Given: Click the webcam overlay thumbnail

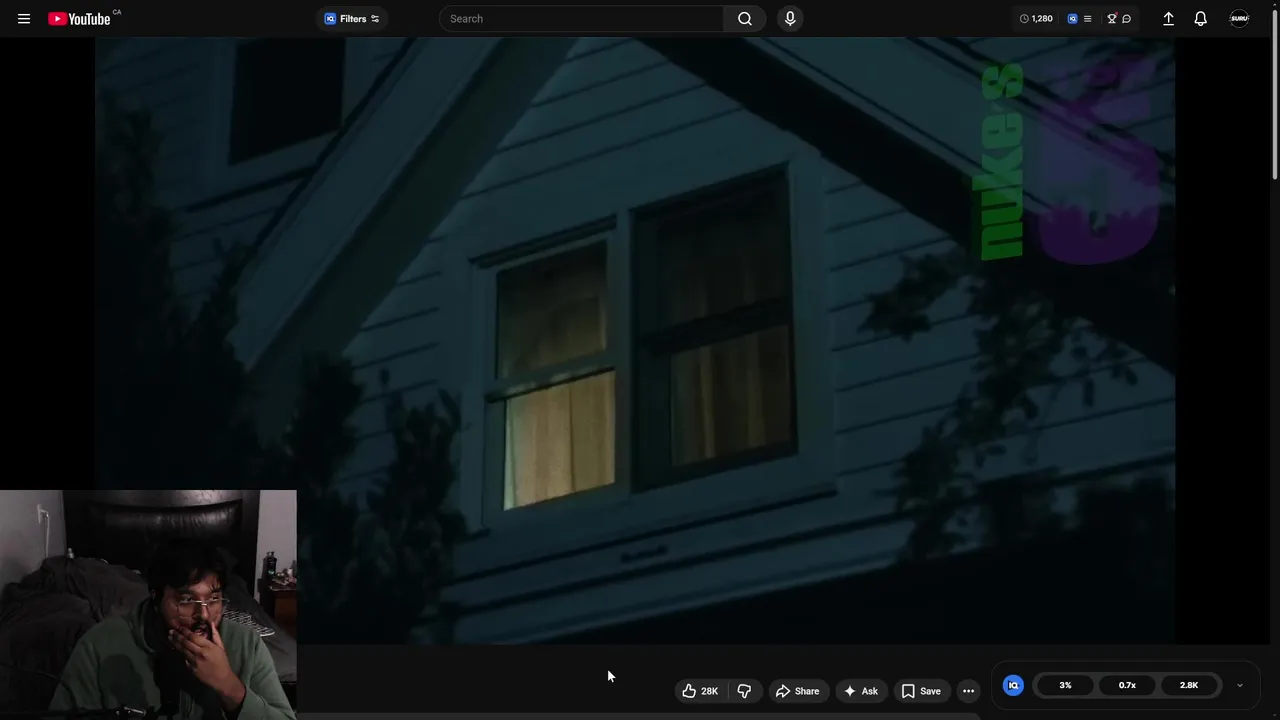Looking at the screenshot, I should (x=148, y=604).
